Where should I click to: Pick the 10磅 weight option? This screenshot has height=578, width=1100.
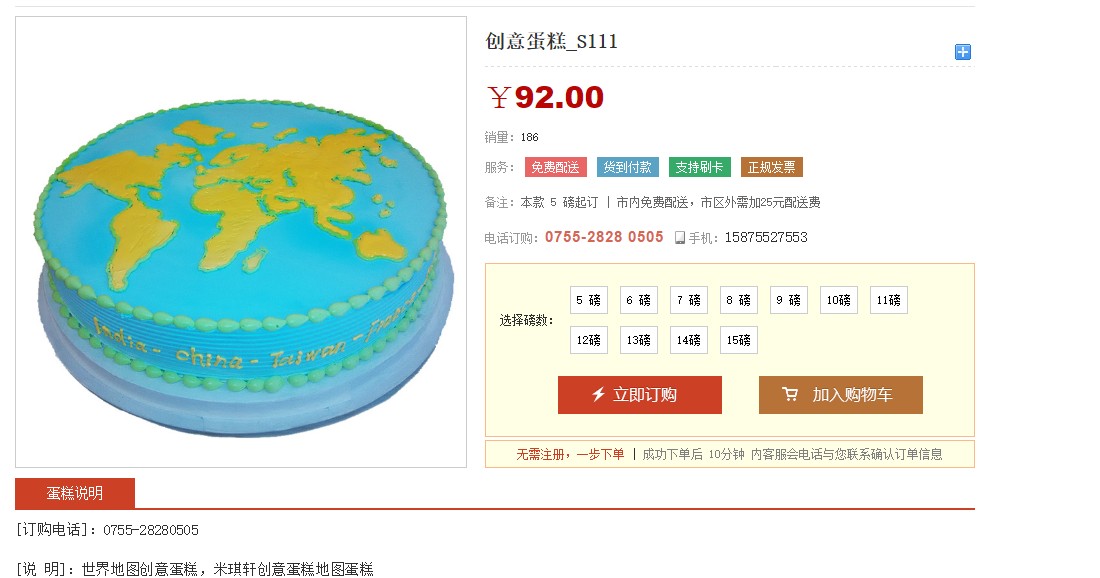click(838, 300)
